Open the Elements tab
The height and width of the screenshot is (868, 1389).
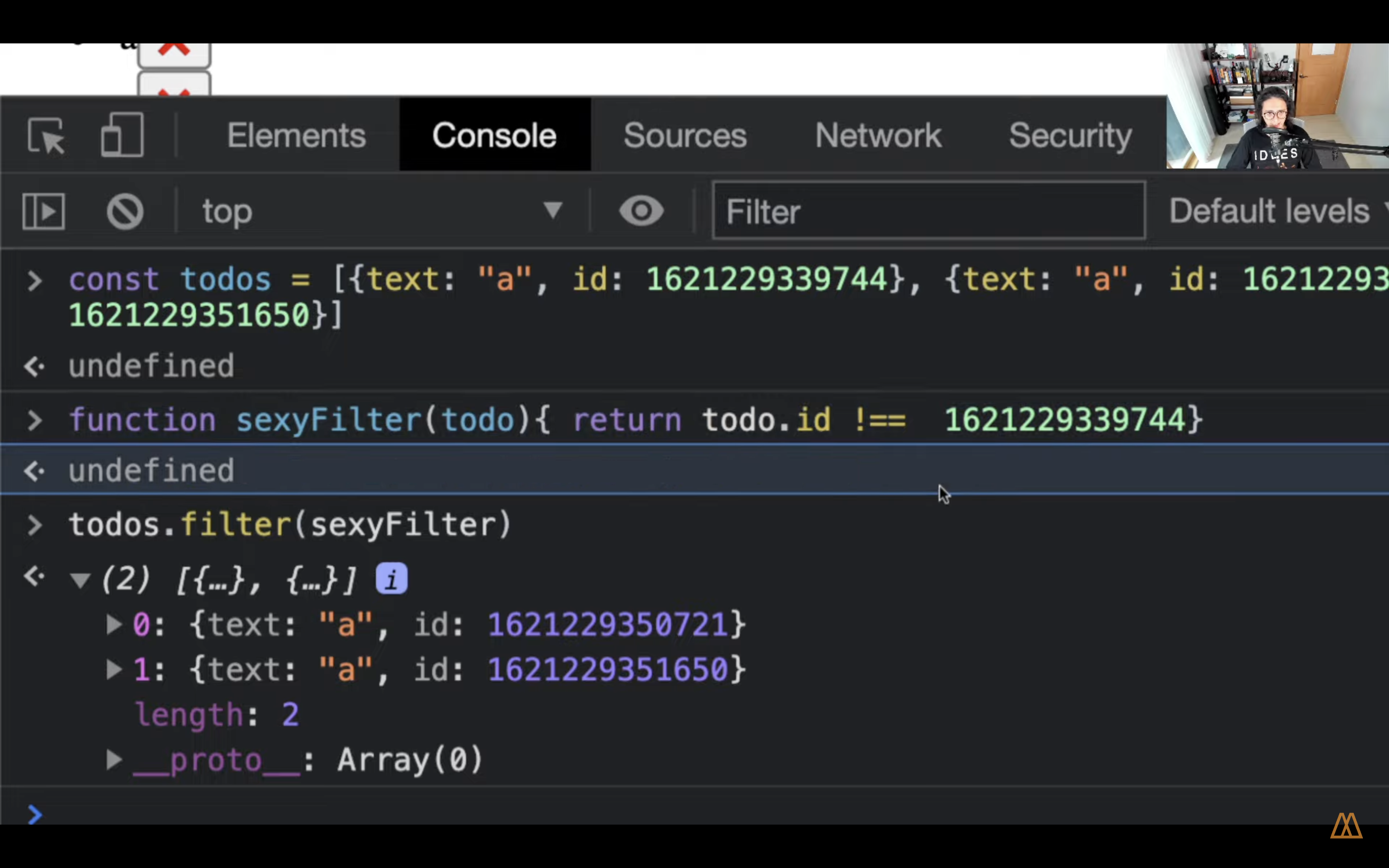coord(296,136)
